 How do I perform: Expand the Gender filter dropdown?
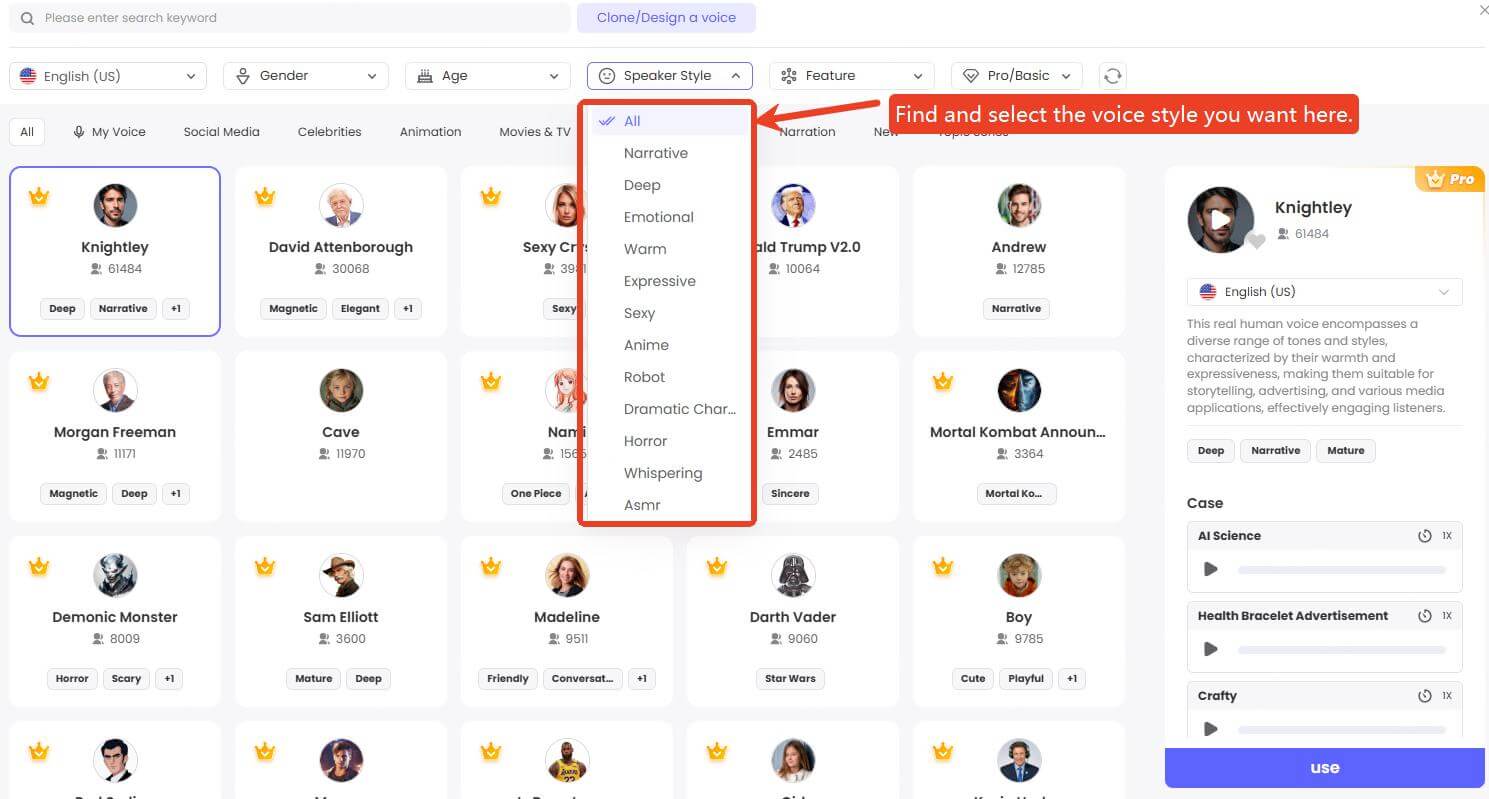tap(305, 76)
